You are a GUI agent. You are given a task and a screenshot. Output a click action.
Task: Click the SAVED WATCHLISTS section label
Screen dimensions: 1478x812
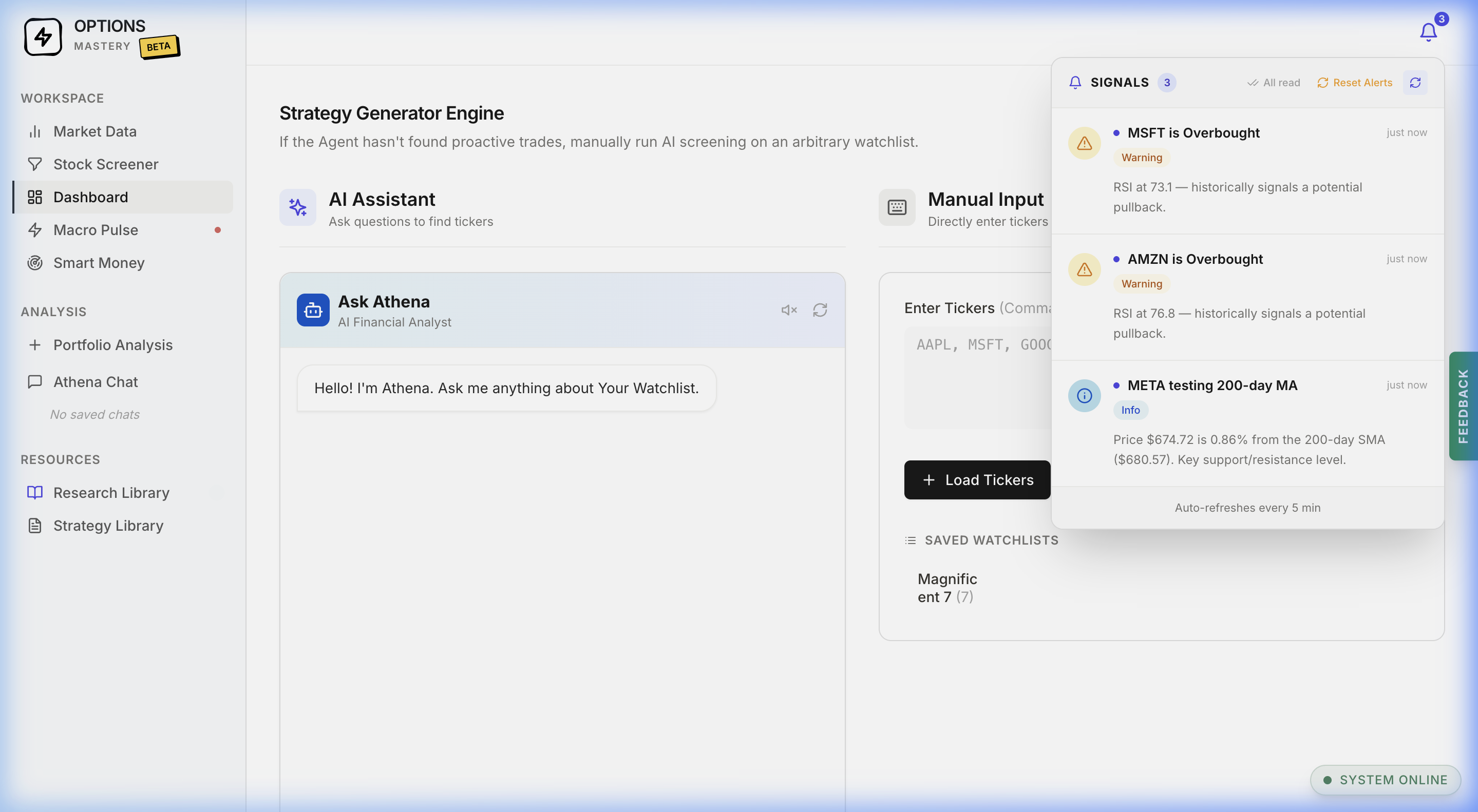click(991, 540)
